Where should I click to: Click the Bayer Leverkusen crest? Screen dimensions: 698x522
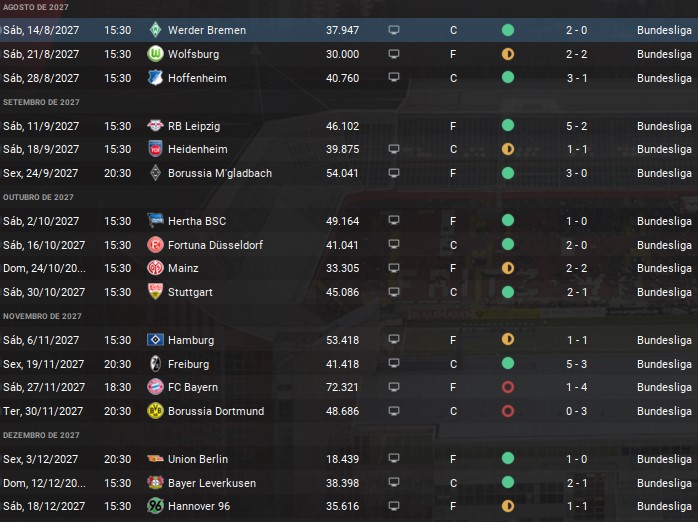pos(155,483)
